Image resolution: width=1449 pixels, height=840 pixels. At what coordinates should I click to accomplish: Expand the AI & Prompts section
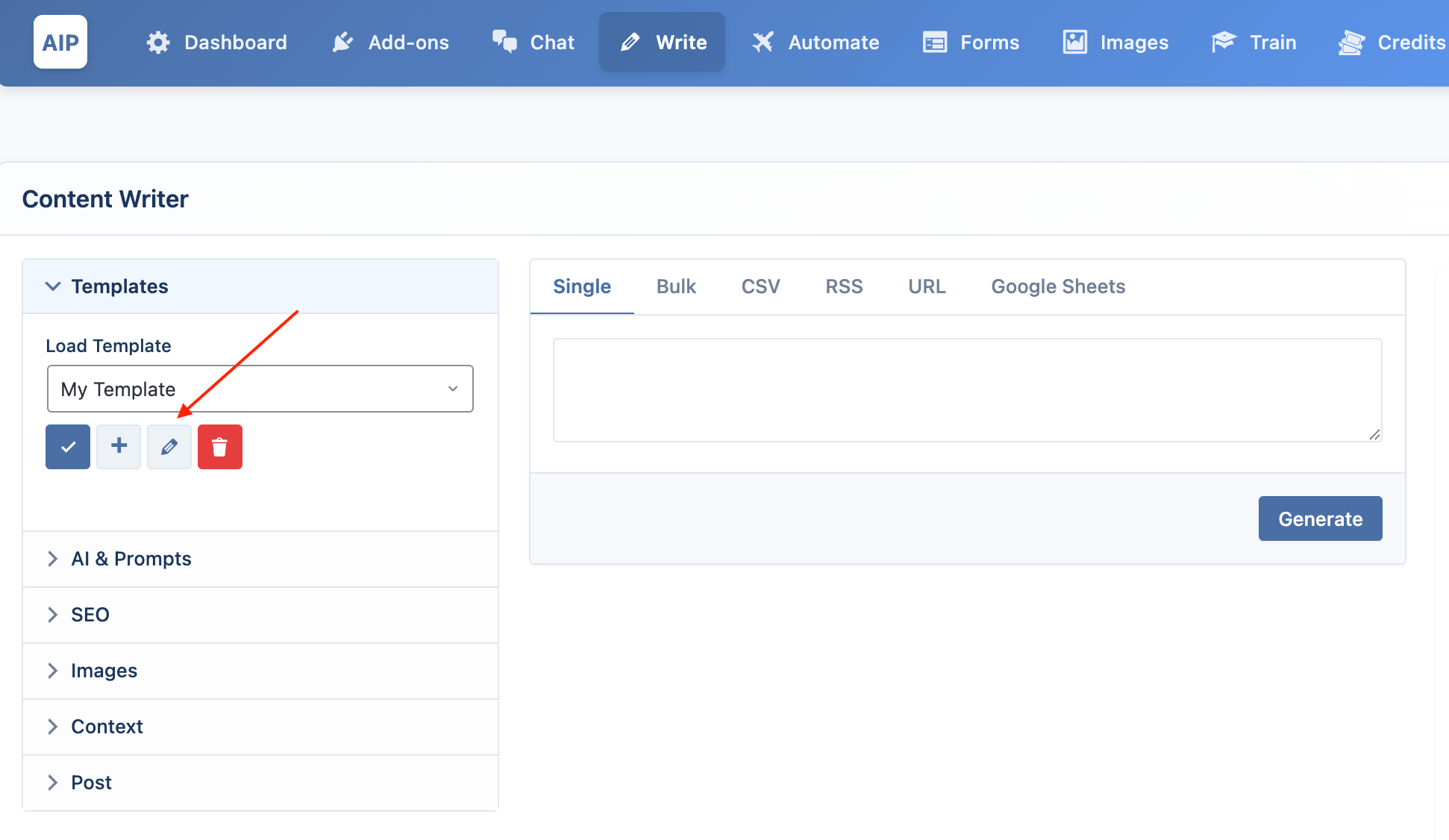point(260,559)
